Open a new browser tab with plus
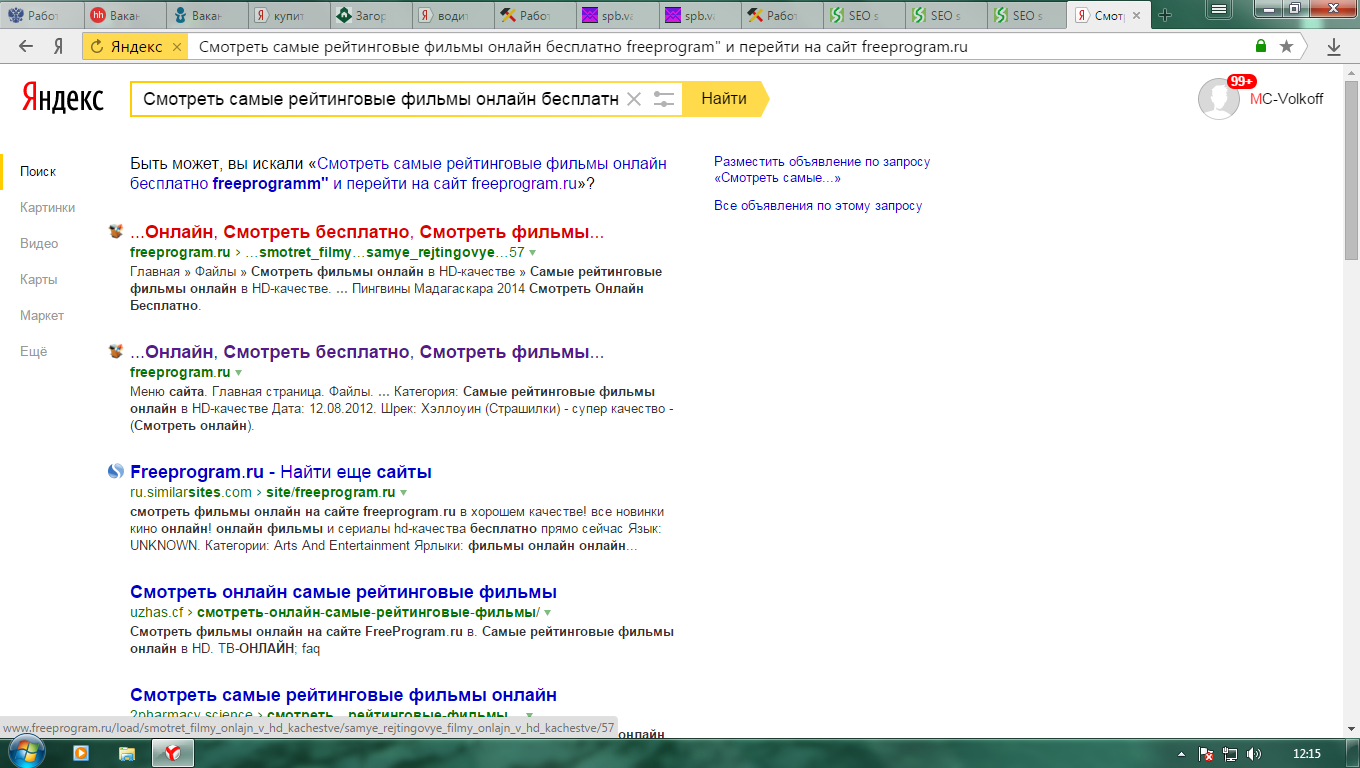 point(1165,15)
